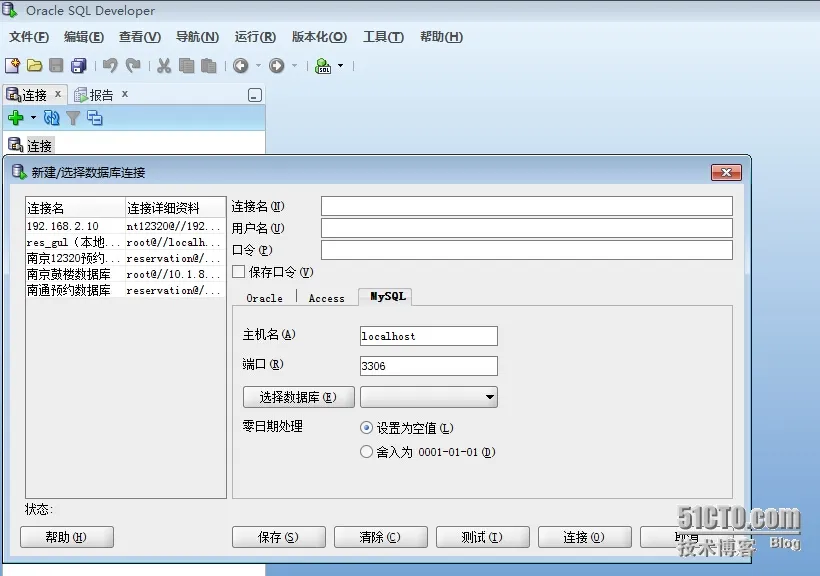This screenshot has width=820, height=576.
Task: Click the Back navigation arrow icon
Action: 241,65
